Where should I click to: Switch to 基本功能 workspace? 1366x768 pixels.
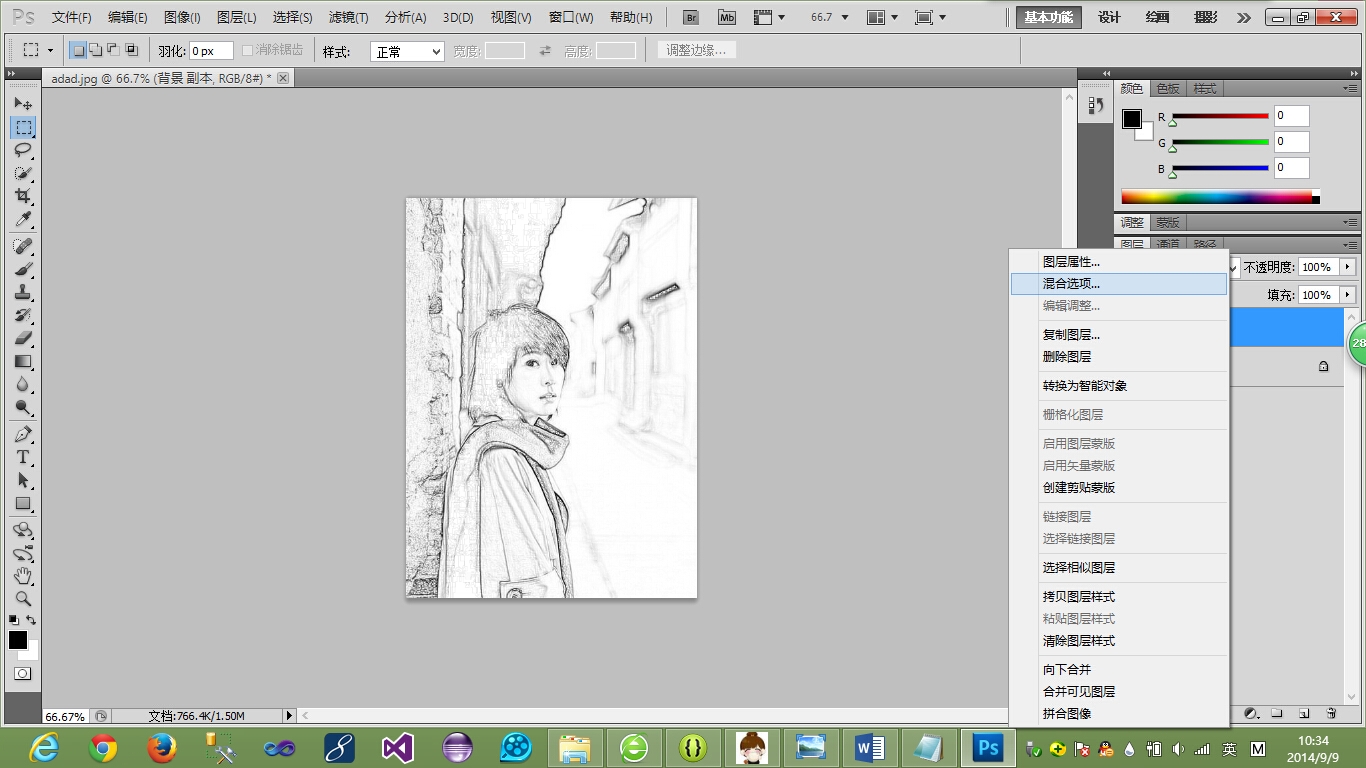pyautogui.click(x=1049, y=17)
